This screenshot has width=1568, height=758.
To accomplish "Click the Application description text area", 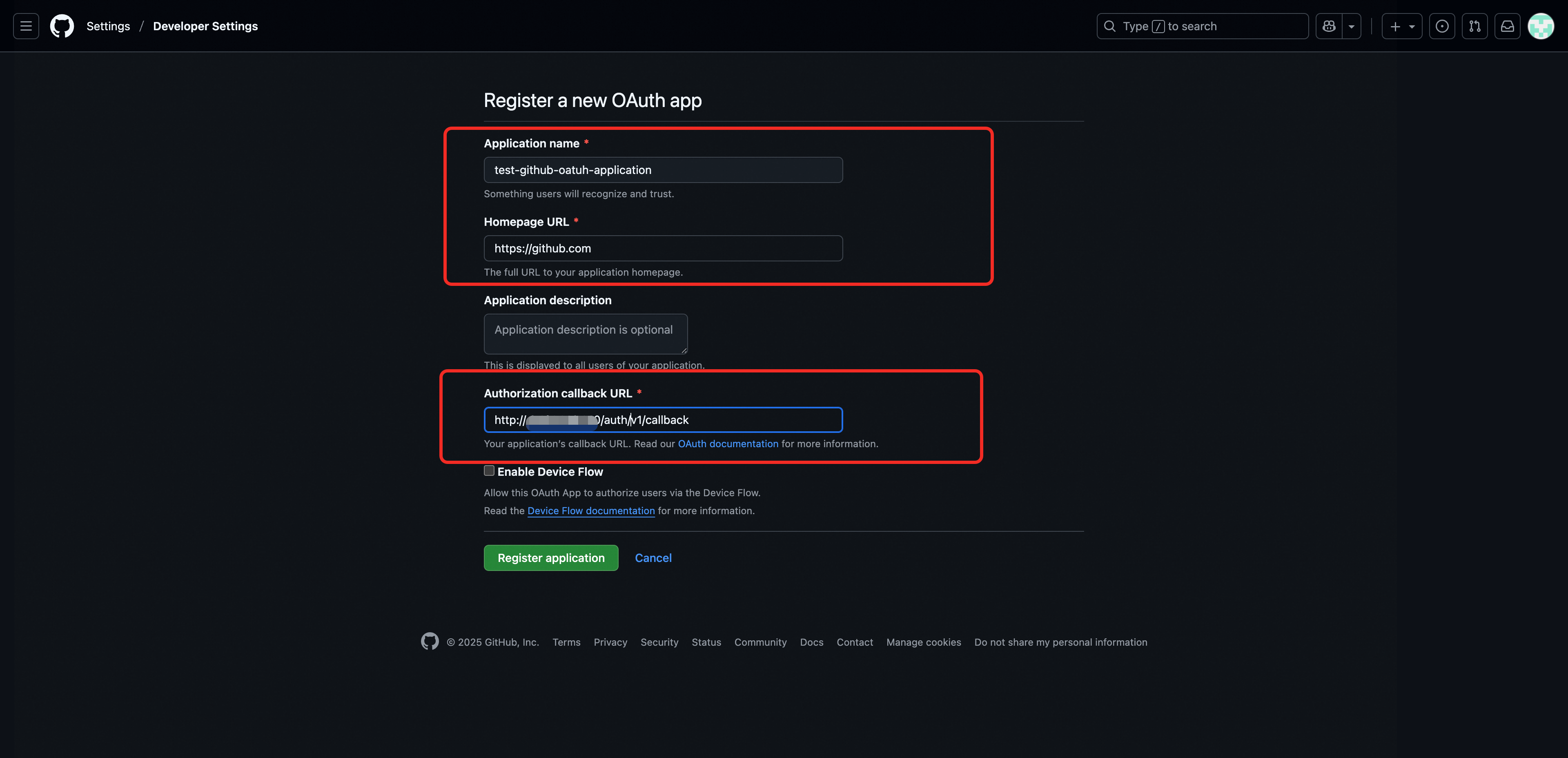I will point(585,334).
